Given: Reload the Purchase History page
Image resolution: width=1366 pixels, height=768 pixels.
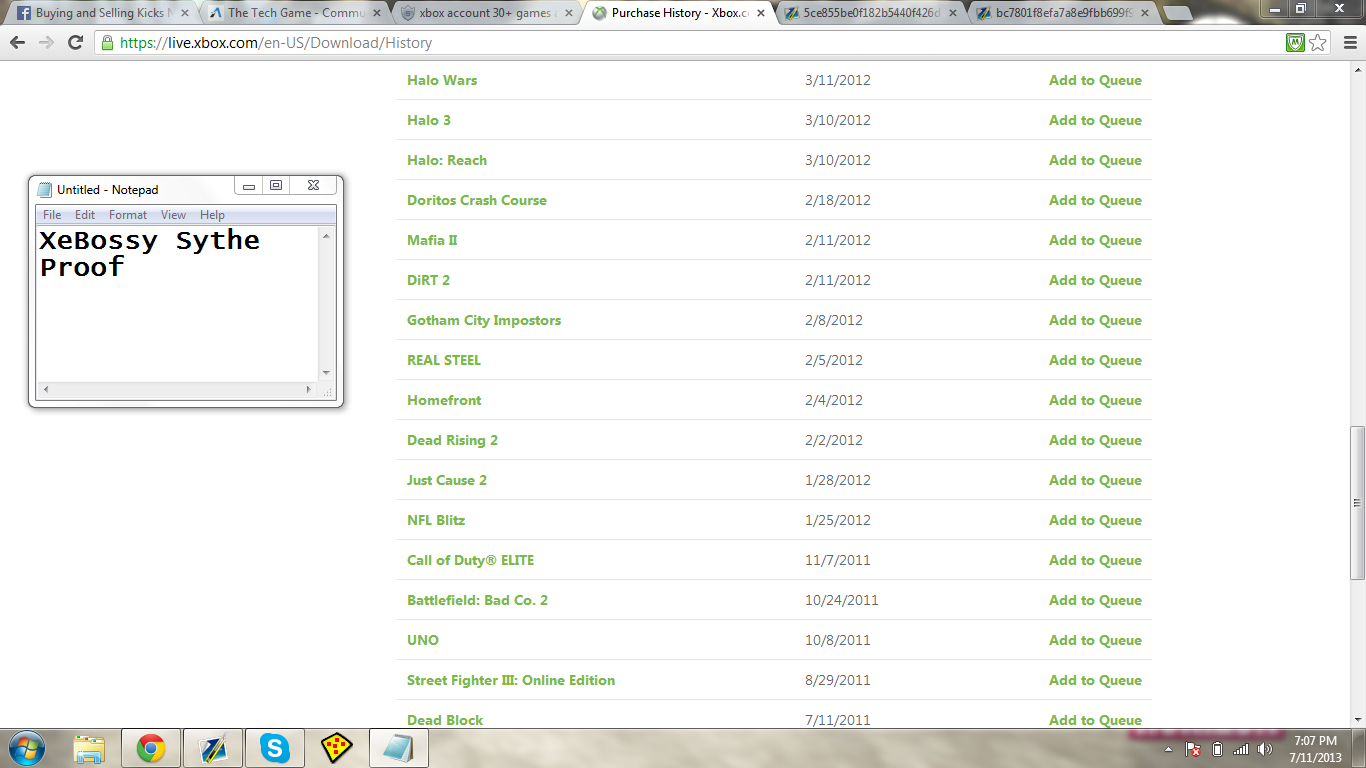Looking at the screenshot, I should [x=75, y=43].
